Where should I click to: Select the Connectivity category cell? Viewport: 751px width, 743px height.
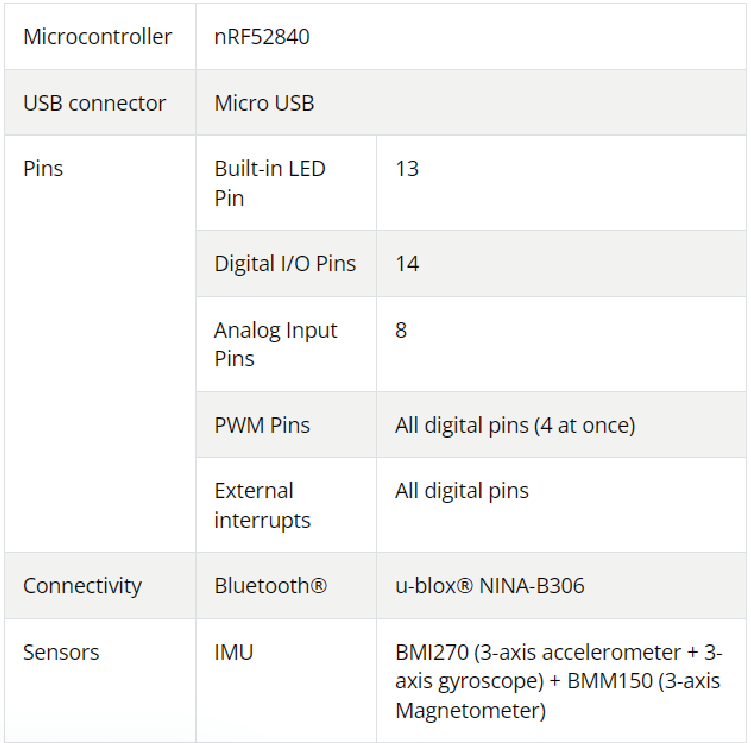(x=82, y=585)
